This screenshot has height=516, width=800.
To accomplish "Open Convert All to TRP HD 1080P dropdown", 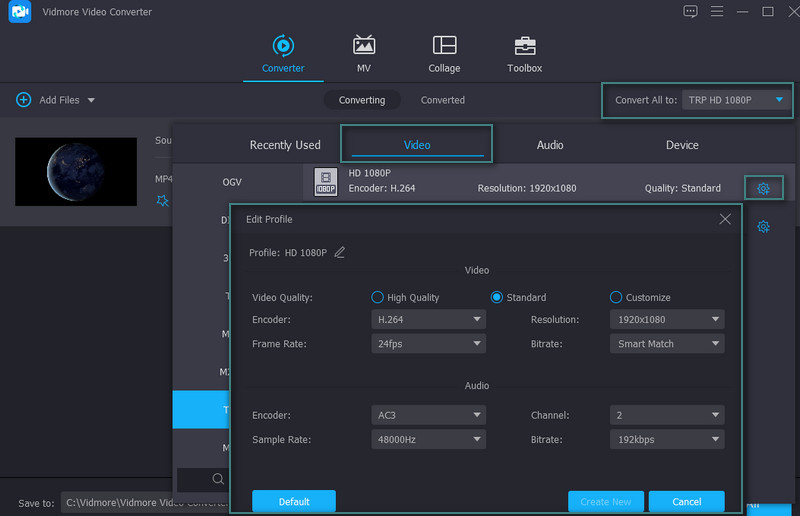I will 737,100.
